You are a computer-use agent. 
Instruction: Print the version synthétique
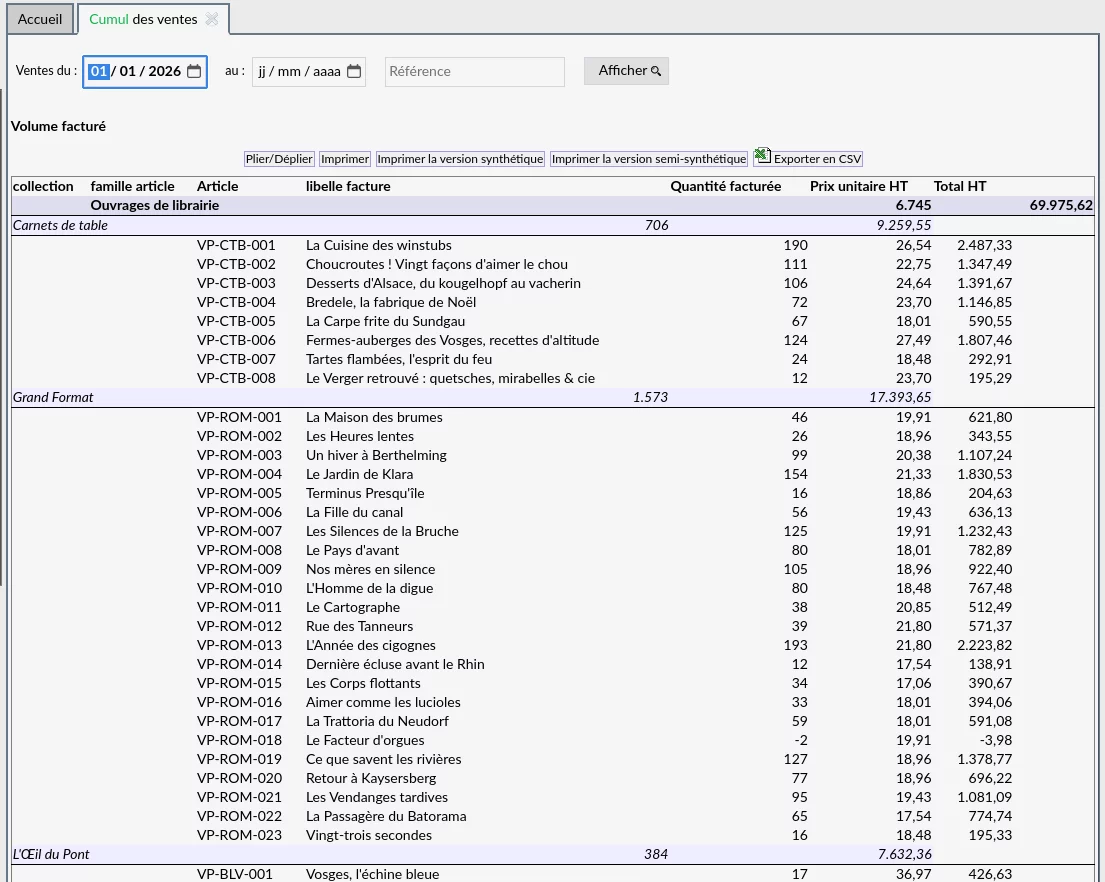tap(460, 159)
